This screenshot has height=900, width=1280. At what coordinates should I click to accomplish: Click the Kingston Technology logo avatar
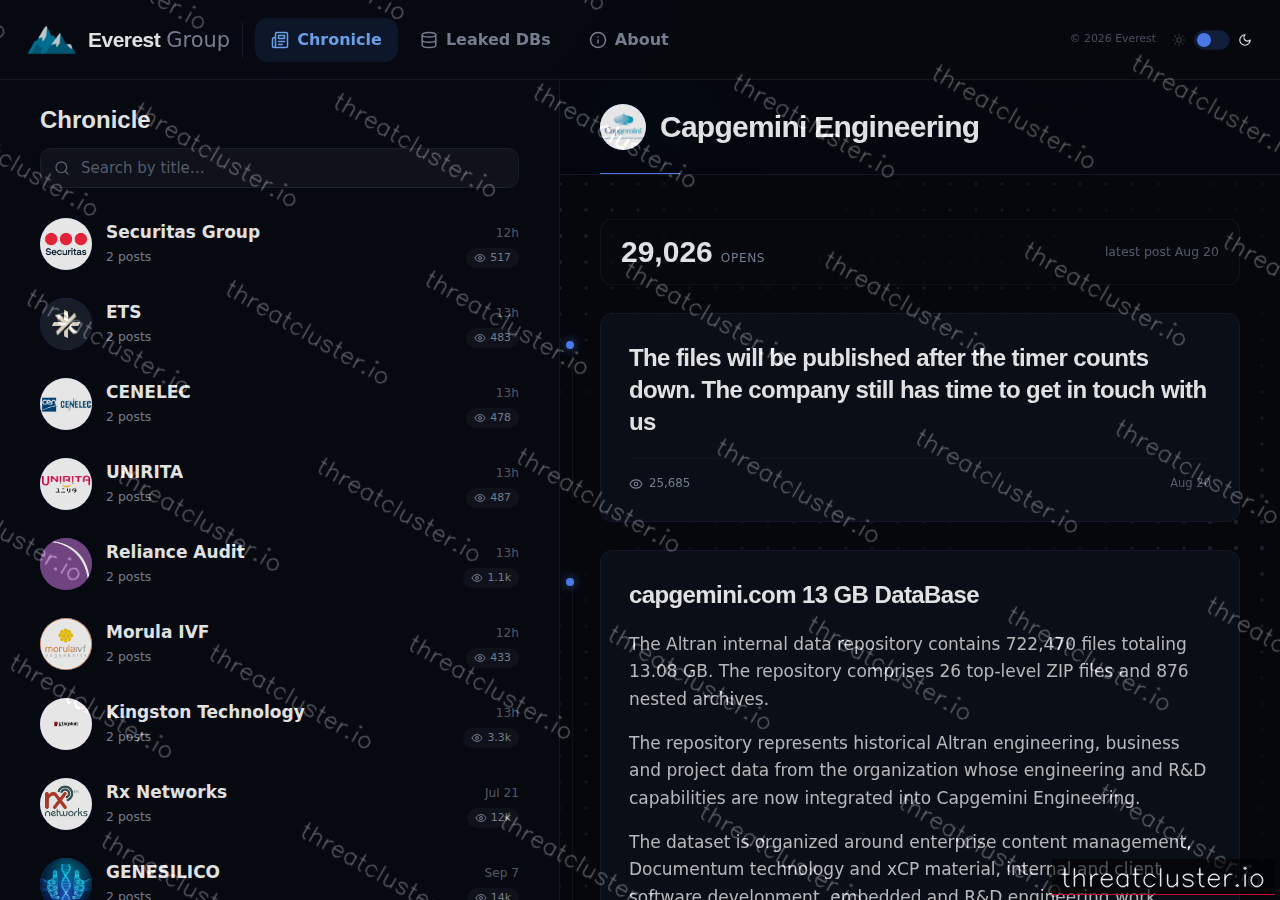[x=66, y=724]
